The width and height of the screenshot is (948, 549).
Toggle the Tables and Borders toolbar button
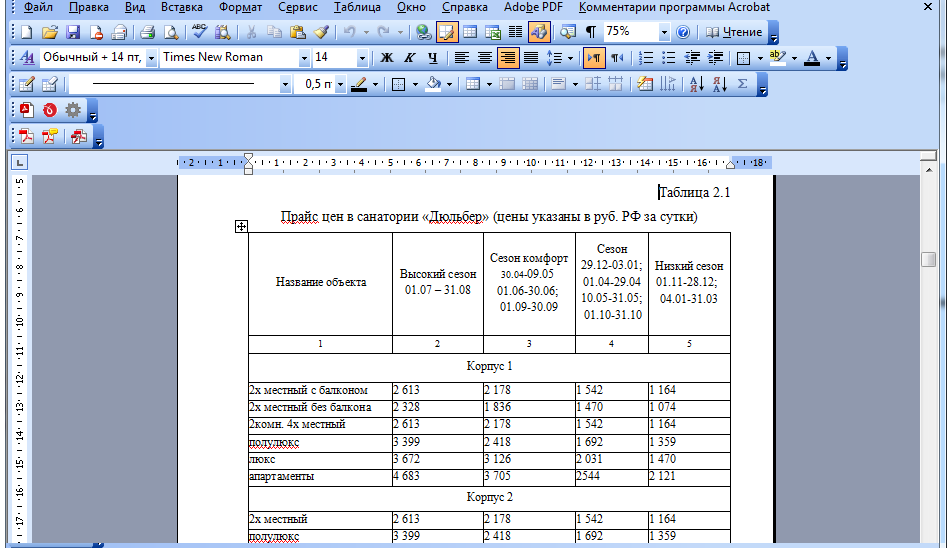pos(447,32)
